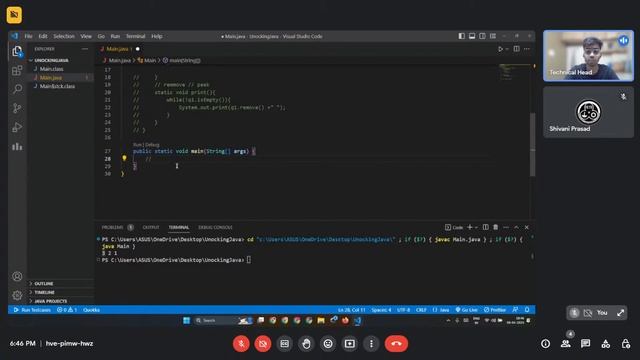Click the Run Java play button in editor
This screenshot has height=360, width=640.
coord(500,49)
